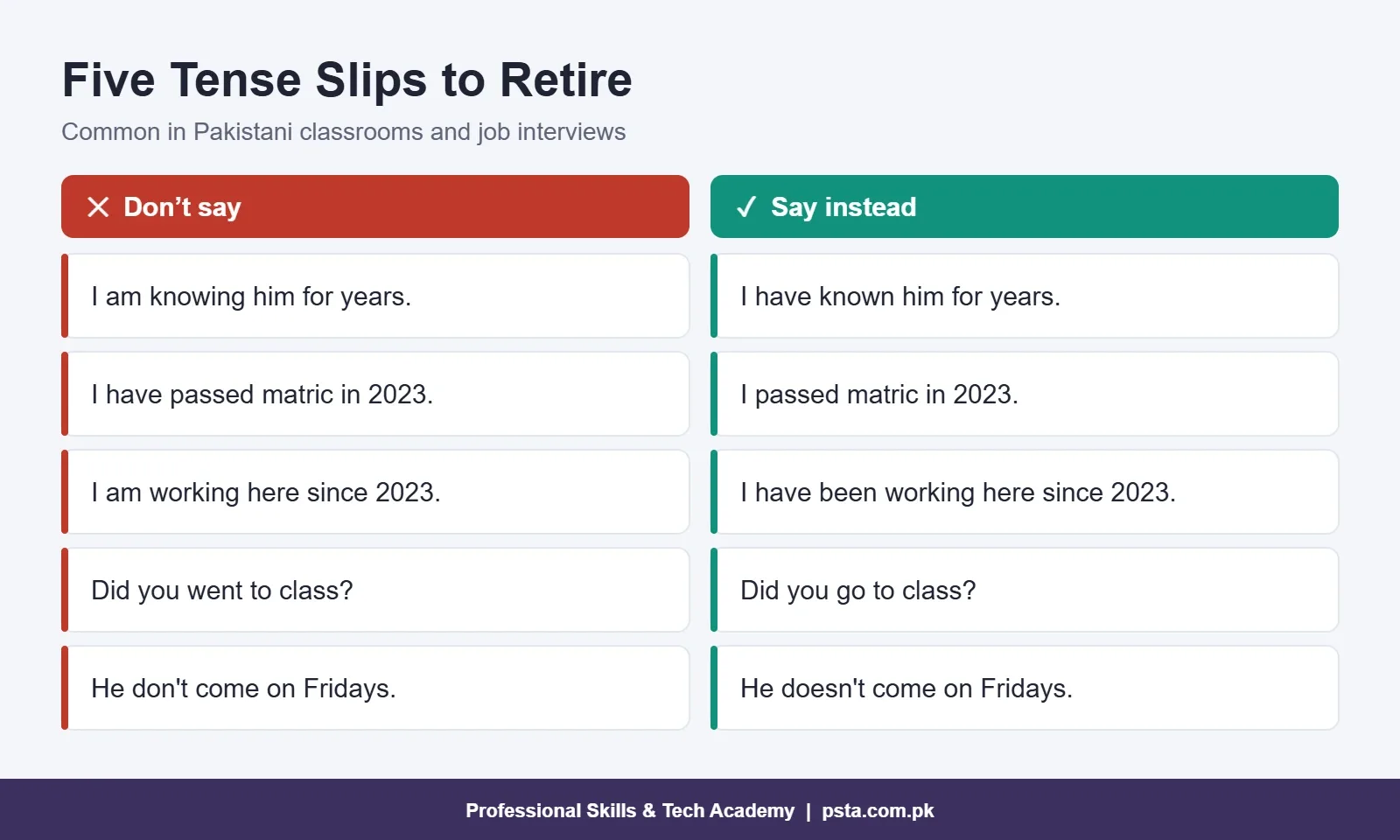Click the checkmark icon beside Say instead
Image resolution: width=1400 pixels, height=840 pixels.
point(746,206)
